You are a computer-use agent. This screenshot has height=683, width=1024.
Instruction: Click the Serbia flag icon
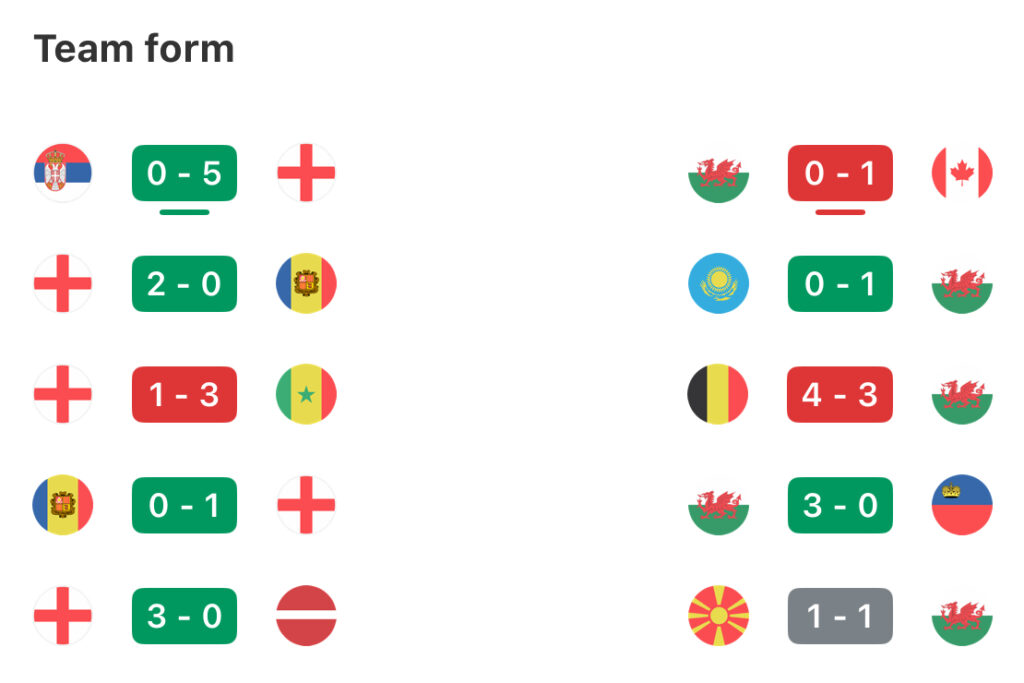[x=63, y=173]
